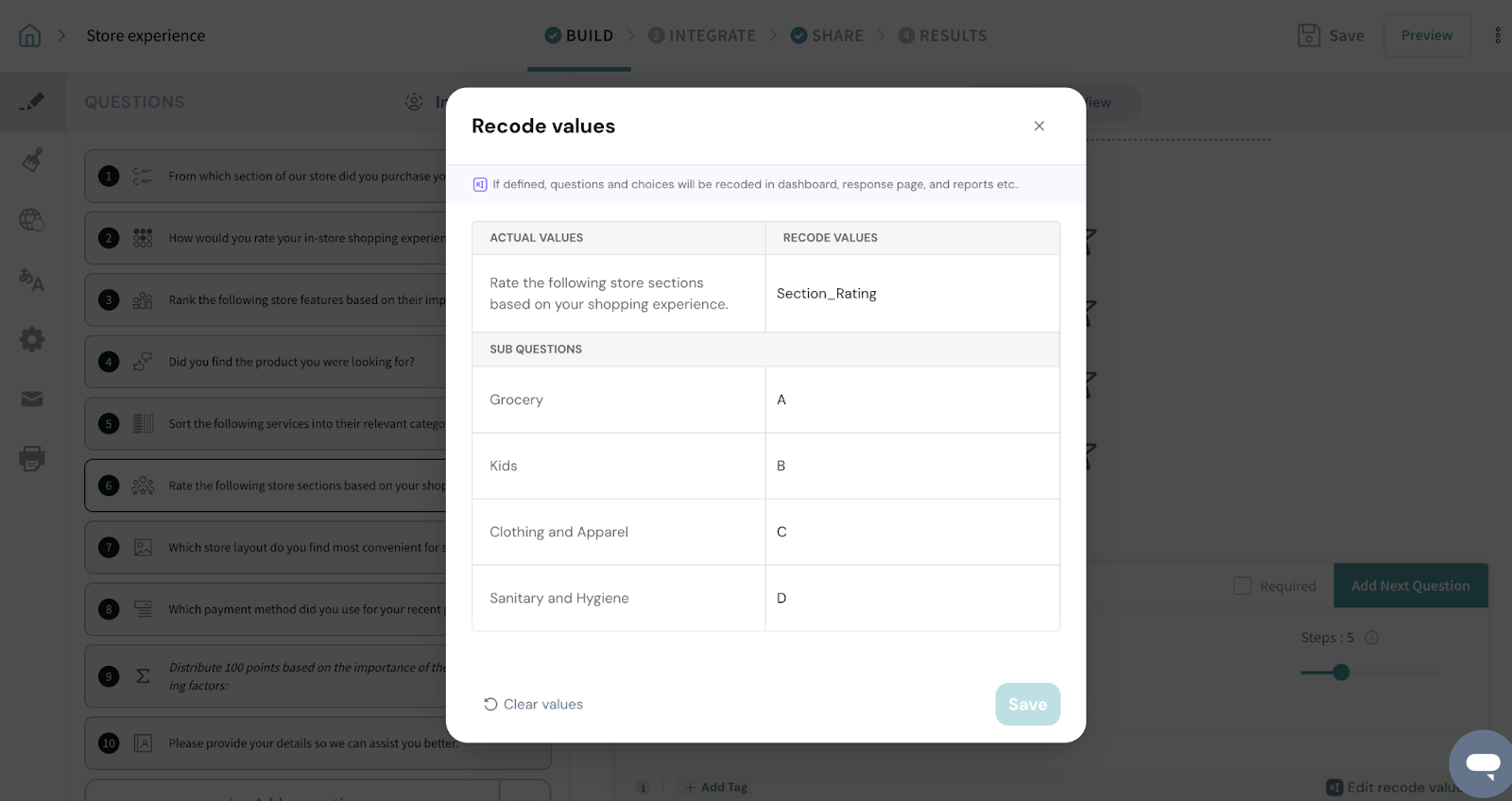Switch to the INTEGRATE tab
Screen dimensions: 1512x801
point(702,36)
